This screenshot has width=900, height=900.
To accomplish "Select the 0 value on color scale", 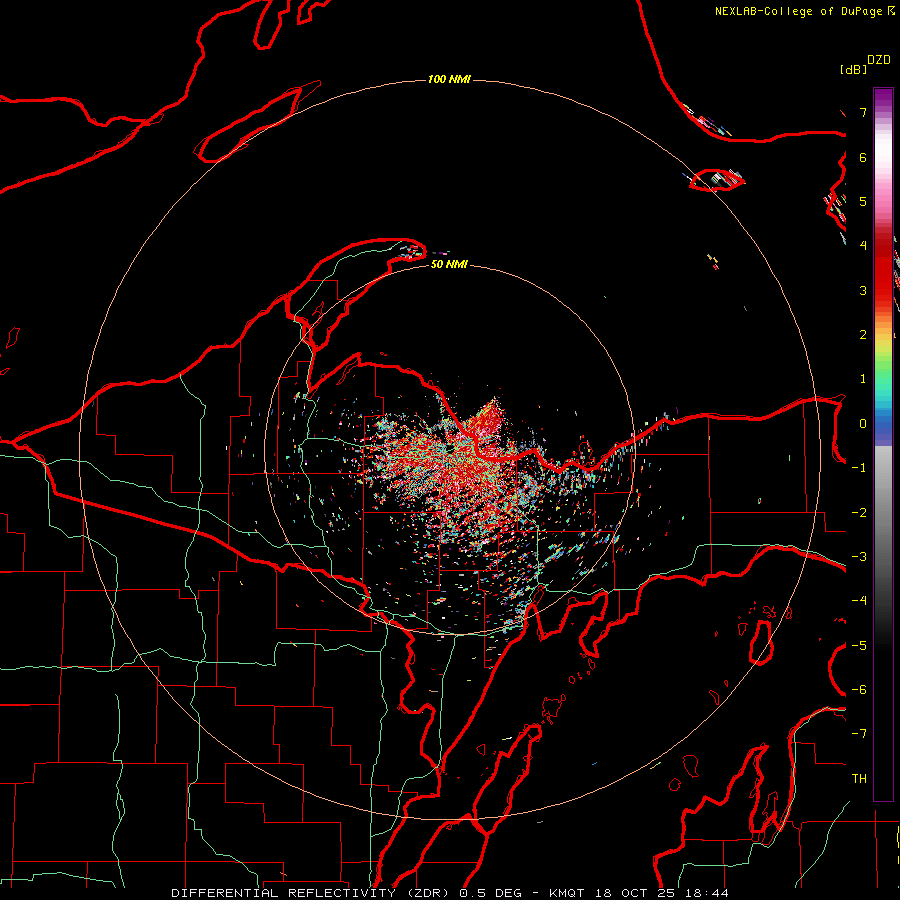I will (x=863, y=424).
